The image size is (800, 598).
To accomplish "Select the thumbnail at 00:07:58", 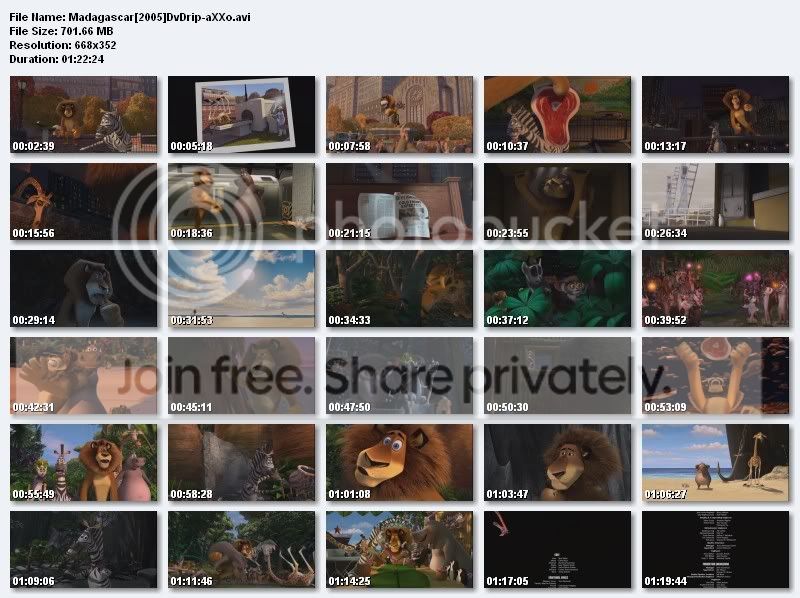I will [399, 114].
